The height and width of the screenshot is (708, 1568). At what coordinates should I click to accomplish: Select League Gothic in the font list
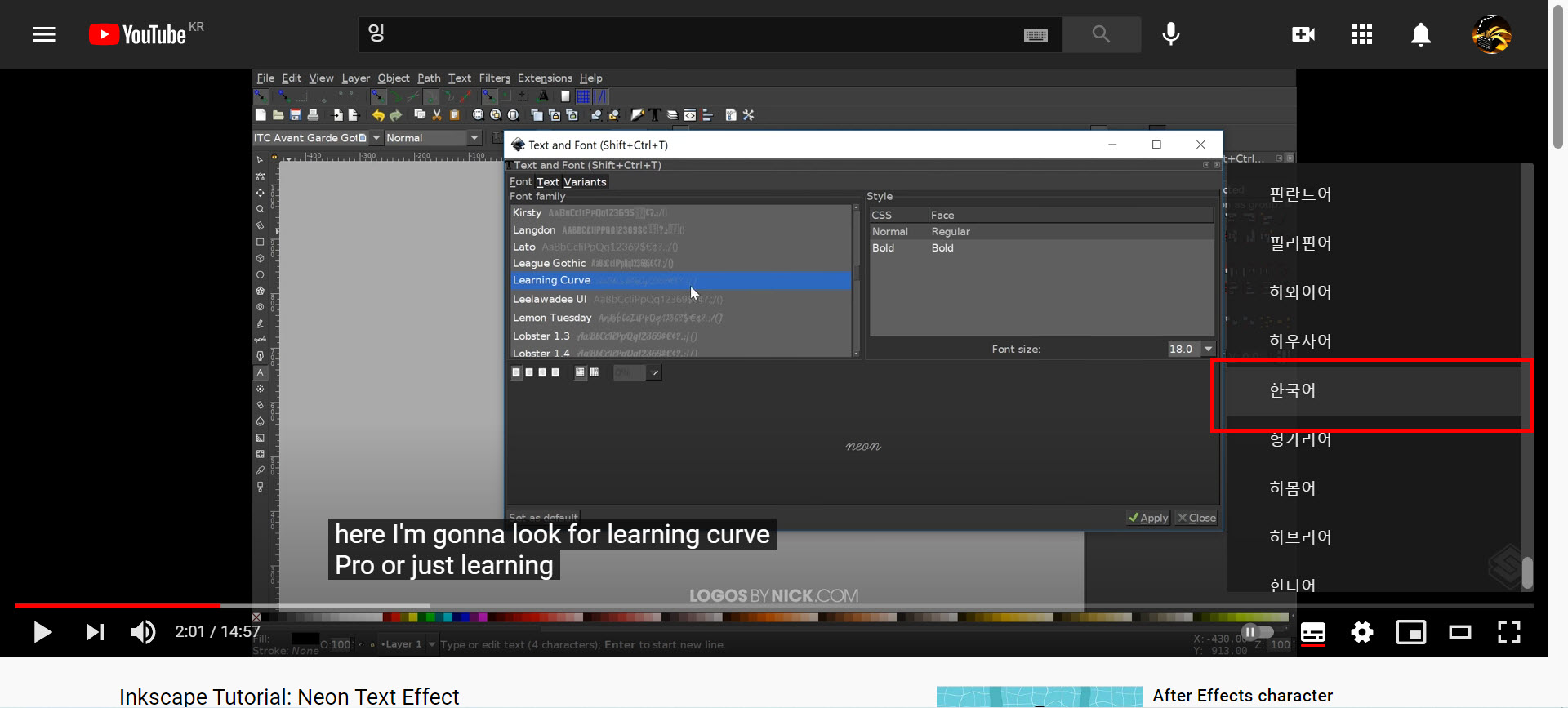click(680, 263)
